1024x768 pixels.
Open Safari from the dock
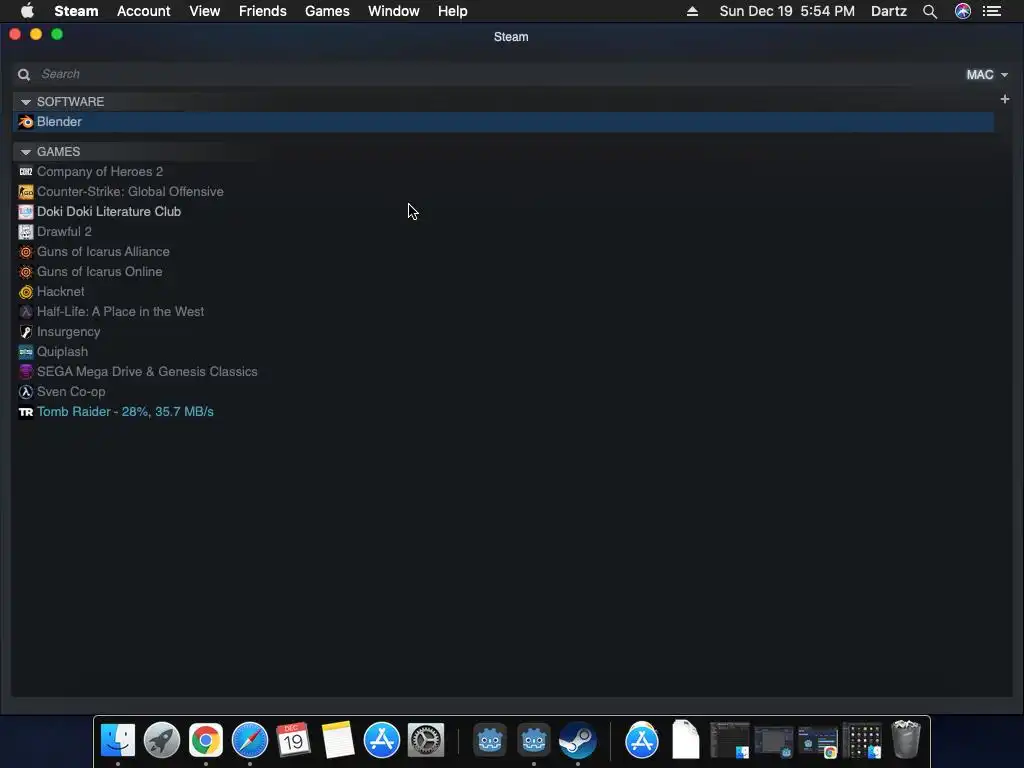coord(250,740)
